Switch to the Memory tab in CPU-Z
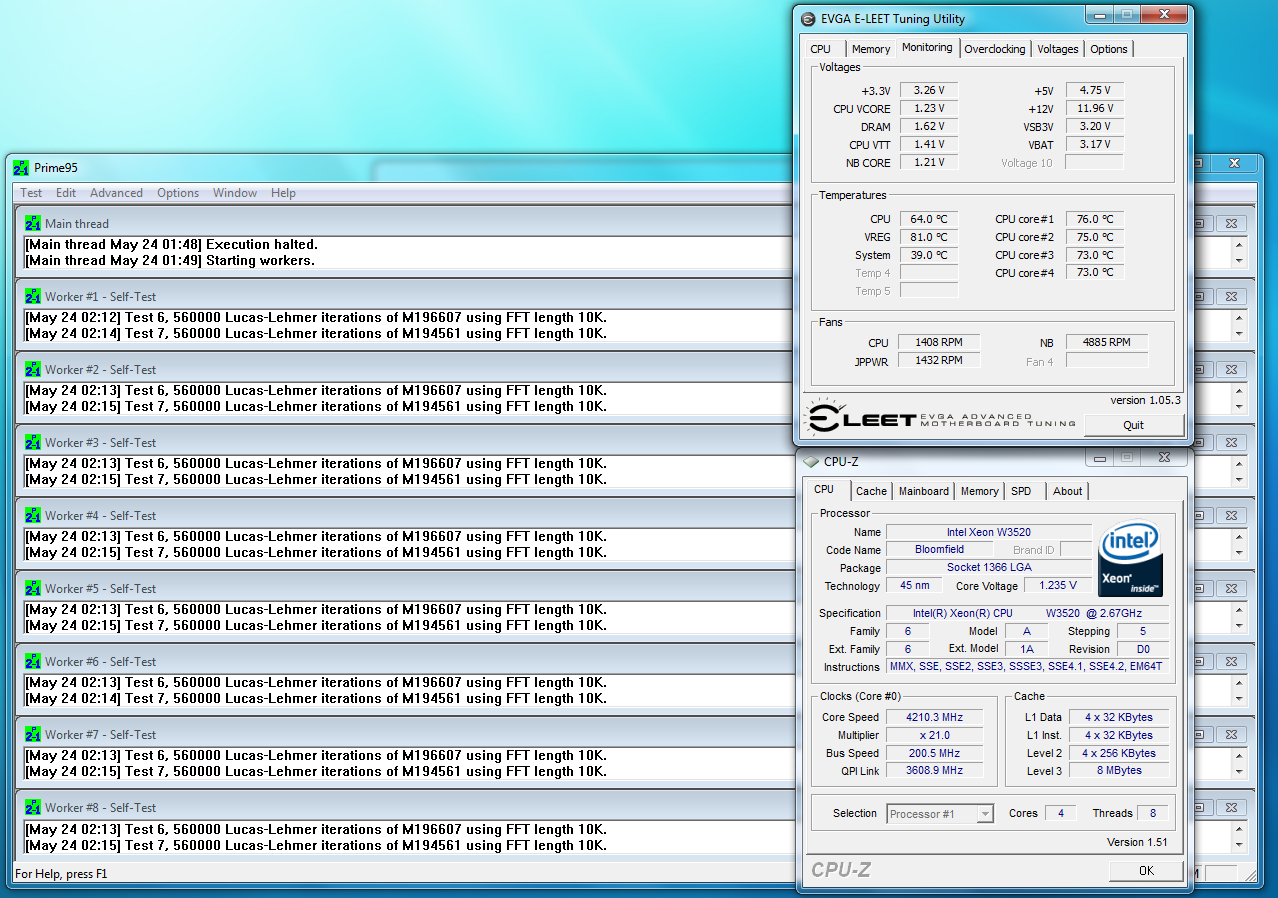Viewport: 1278px width, 898px height. tap(979, 491)
